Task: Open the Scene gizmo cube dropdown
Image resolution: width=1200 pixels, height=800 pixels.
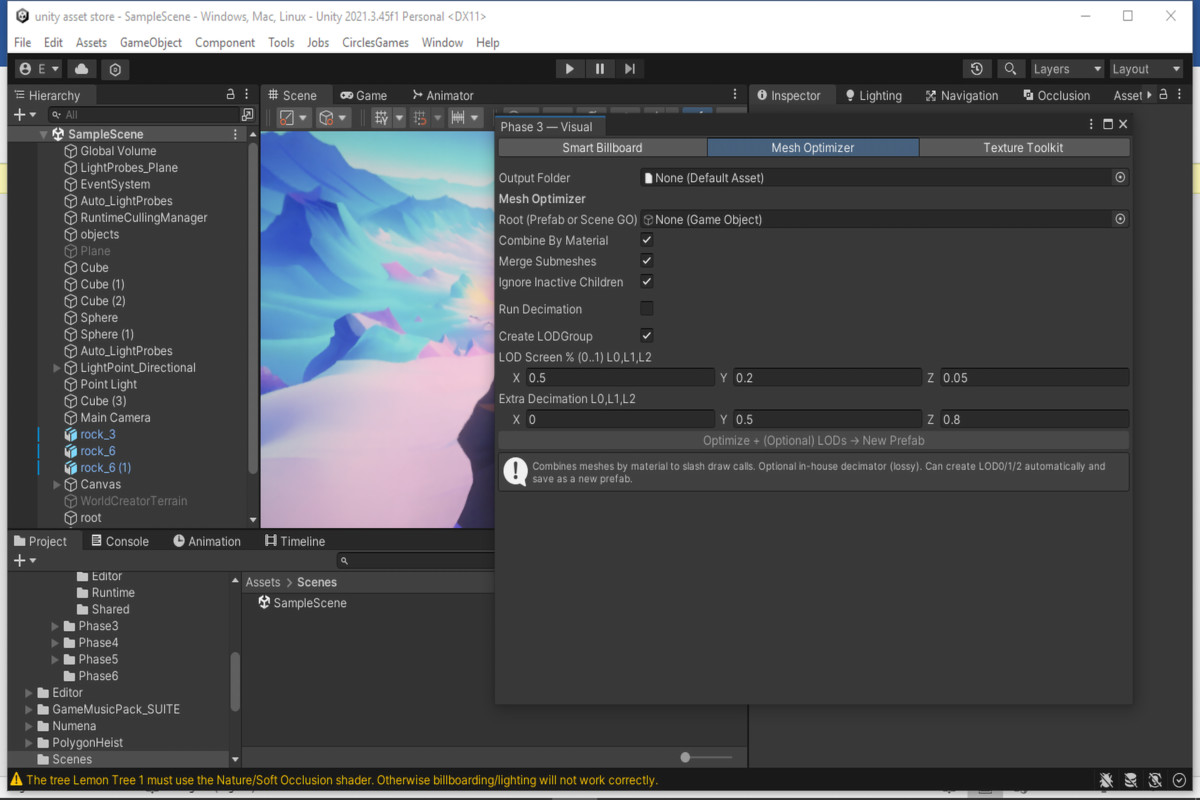Action: coord(334,117)
